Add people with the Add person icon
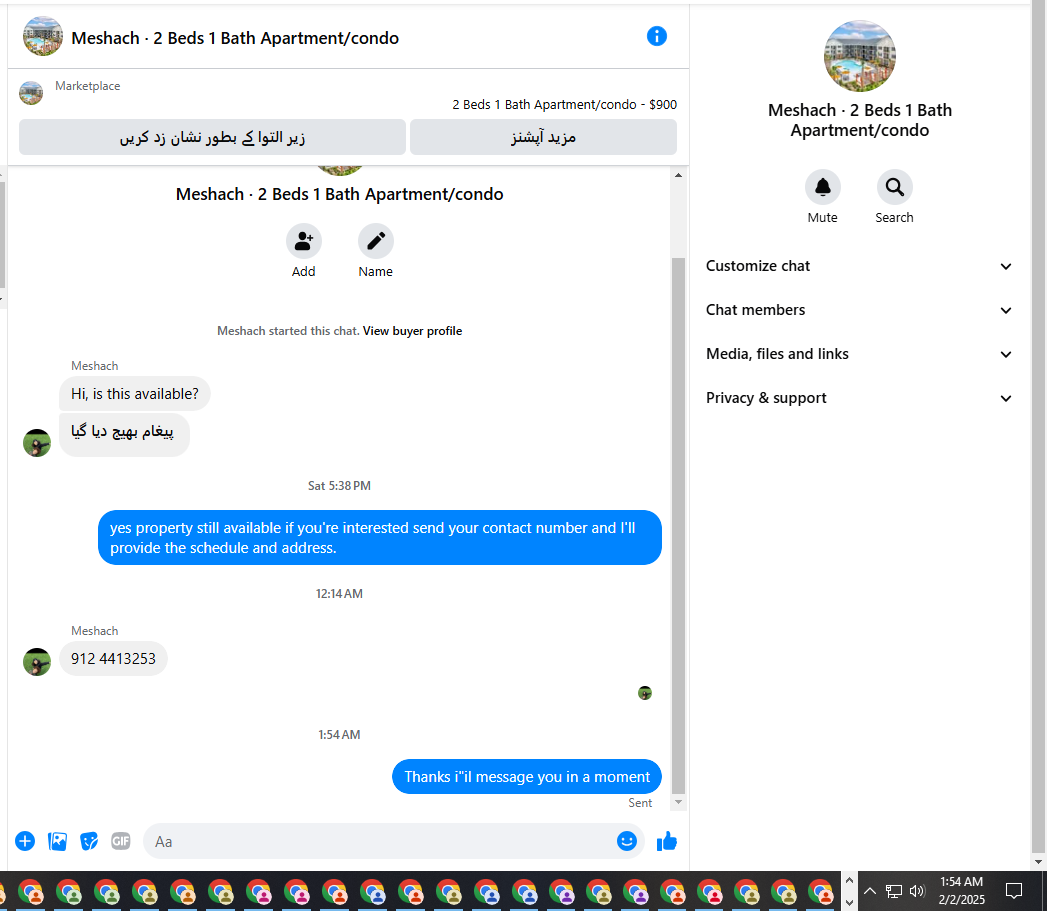Screen dimensions: 1047x911 click(304, 241)
